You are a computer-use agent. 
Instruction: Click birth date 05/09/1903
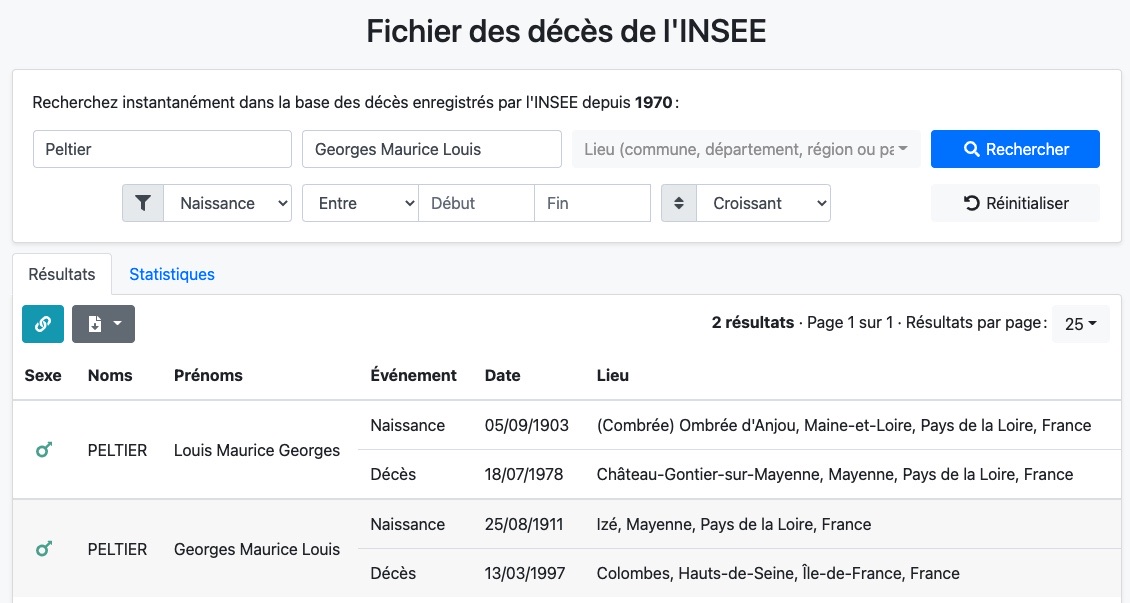point(527,426)
